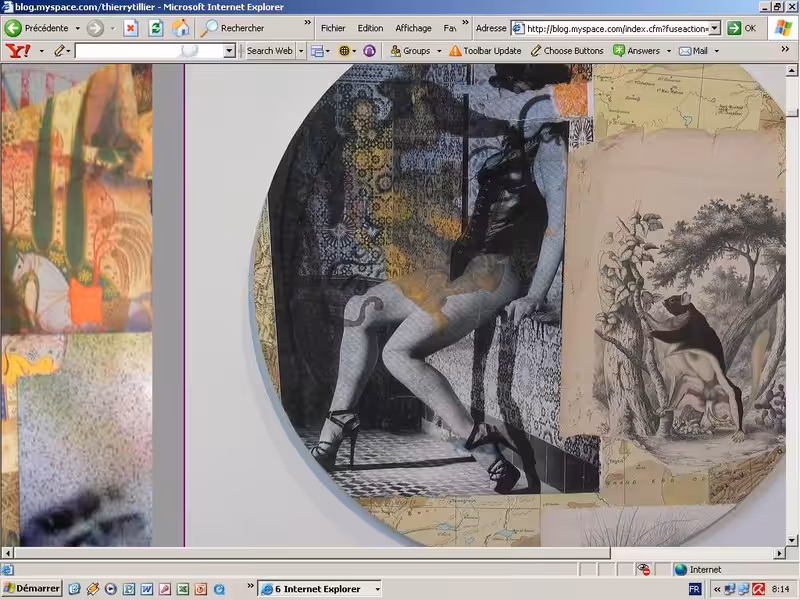Image resolution: width=800 pixels, height=600 pixels.
Task: Show more standard toolbar buttons chevron
Action: [x=307, y=23]
